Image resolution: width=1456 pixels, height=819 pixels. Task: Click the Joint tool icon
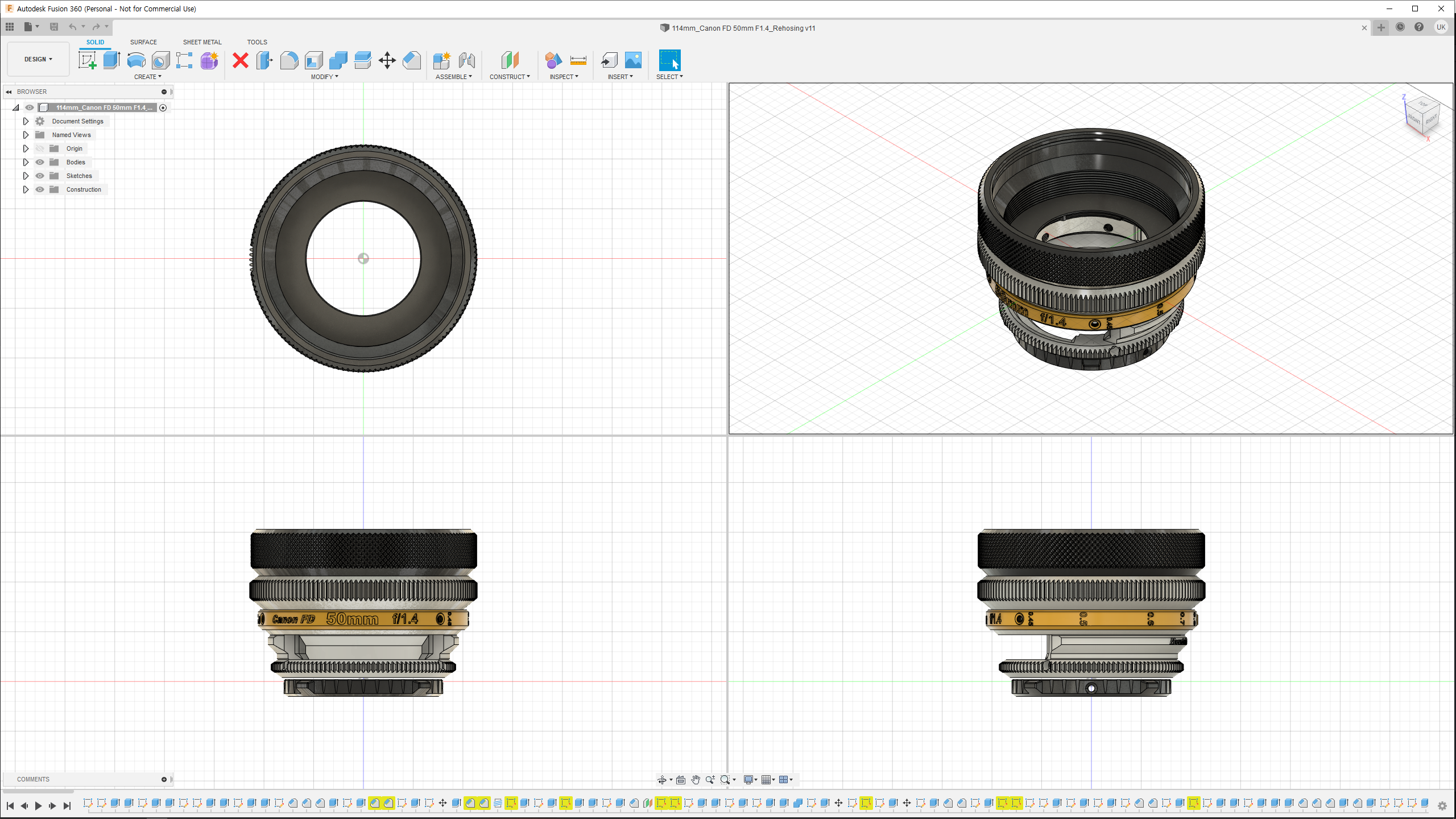(x=466, y=60)
